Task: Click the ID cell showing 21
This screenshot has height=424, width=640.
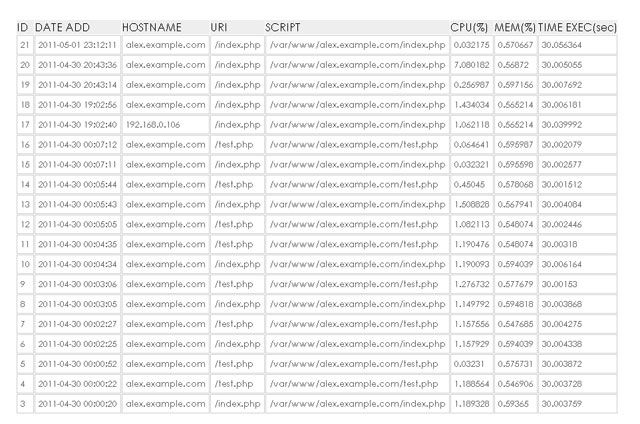Action: (x=25, y=45)
